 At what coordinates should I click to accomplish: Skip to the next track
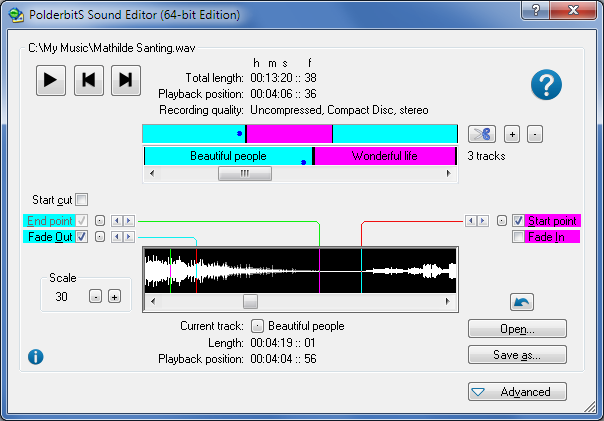pos(126,80)
